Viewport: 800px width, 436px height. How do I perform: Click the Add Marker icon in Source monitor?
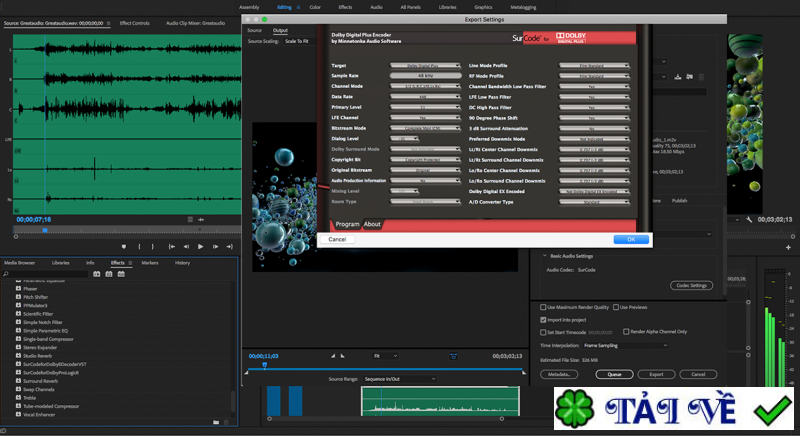124,246
